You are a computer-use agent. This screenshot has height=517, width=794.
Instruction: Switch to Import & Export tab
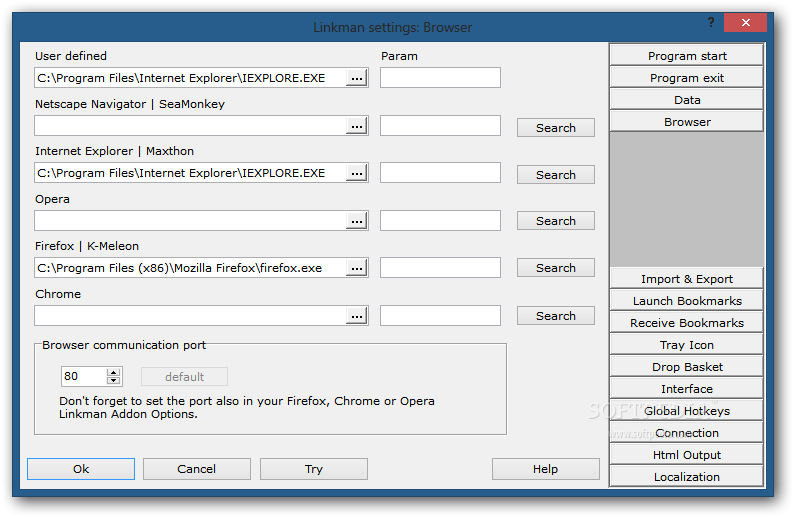[687, 279]
